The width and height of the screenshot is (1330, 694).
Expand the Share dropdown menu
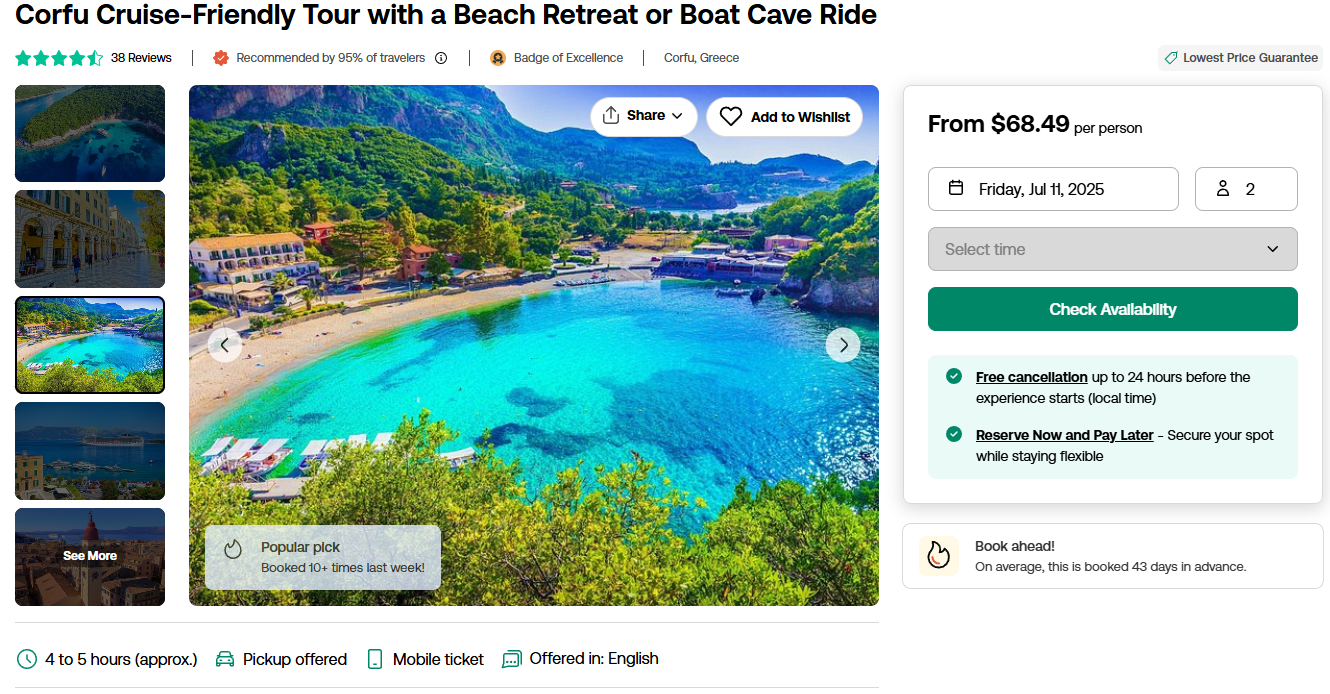click(677, 116)
